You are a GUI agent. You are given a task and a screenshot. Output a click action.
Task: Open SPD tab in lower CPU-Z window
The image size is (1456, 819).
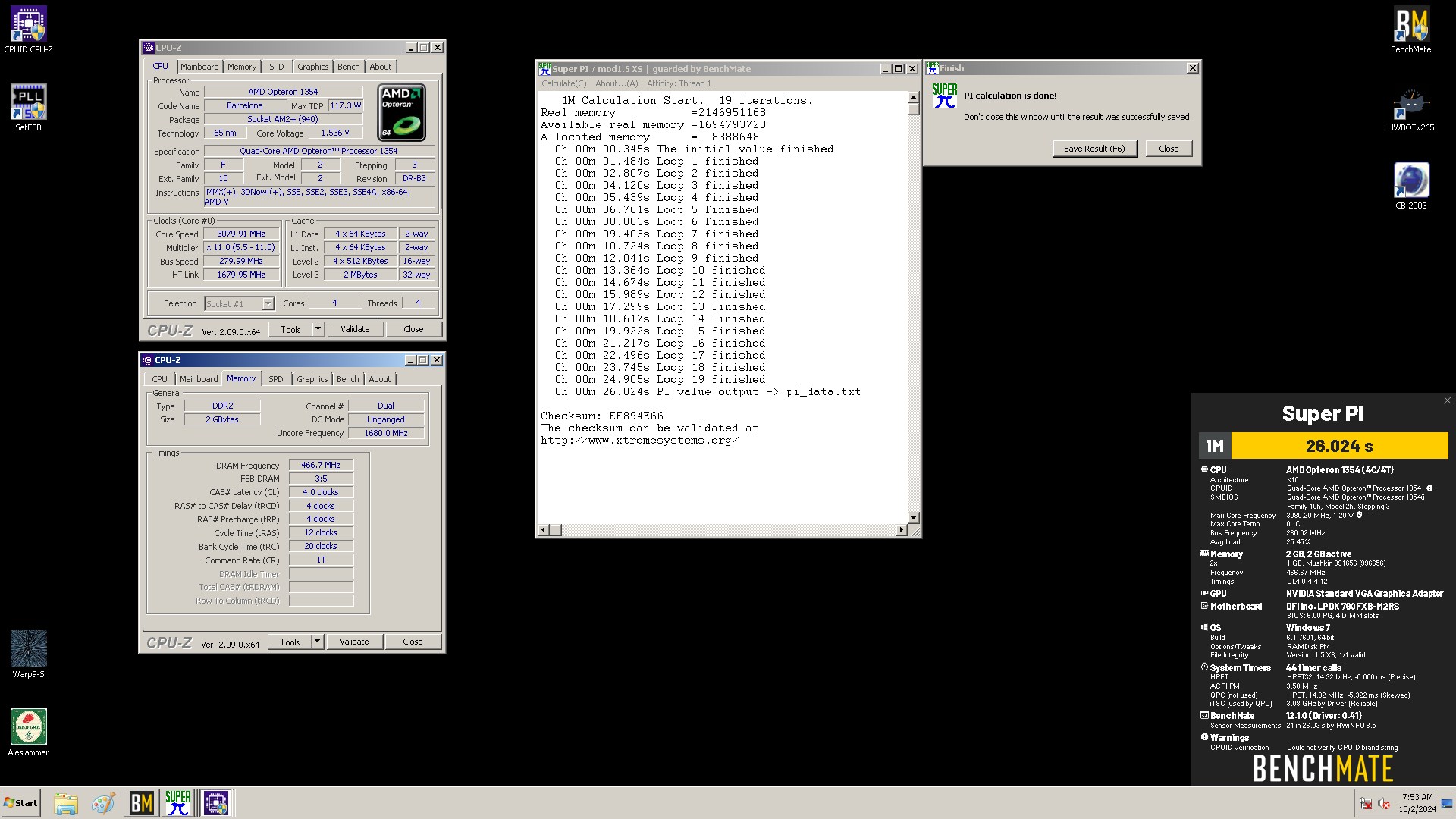tap(276, 379)
